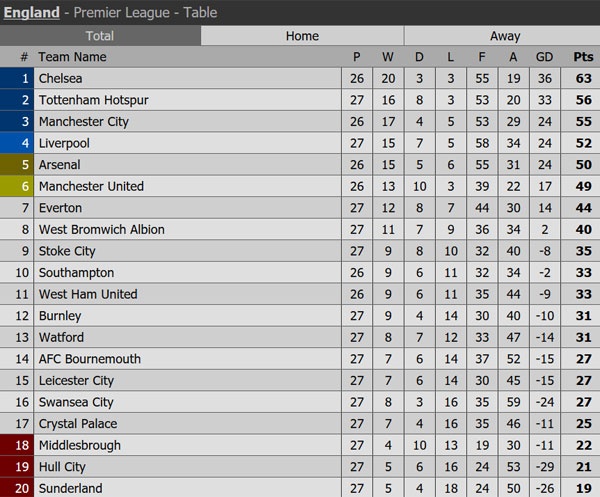Sort by the GD column header

click(x=544, y=57)
